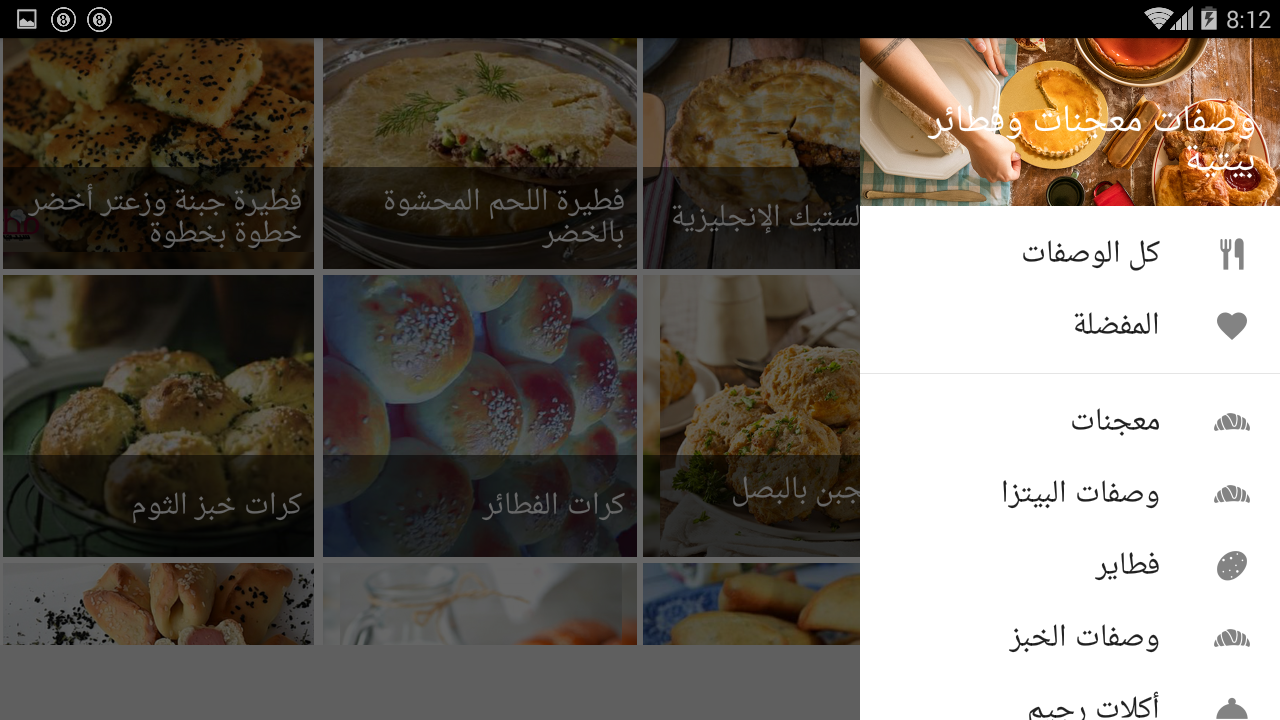Tap the croissant icon beside معجنات
Viewport: 1280px width, 720px height.
(x=1232, y=422)
